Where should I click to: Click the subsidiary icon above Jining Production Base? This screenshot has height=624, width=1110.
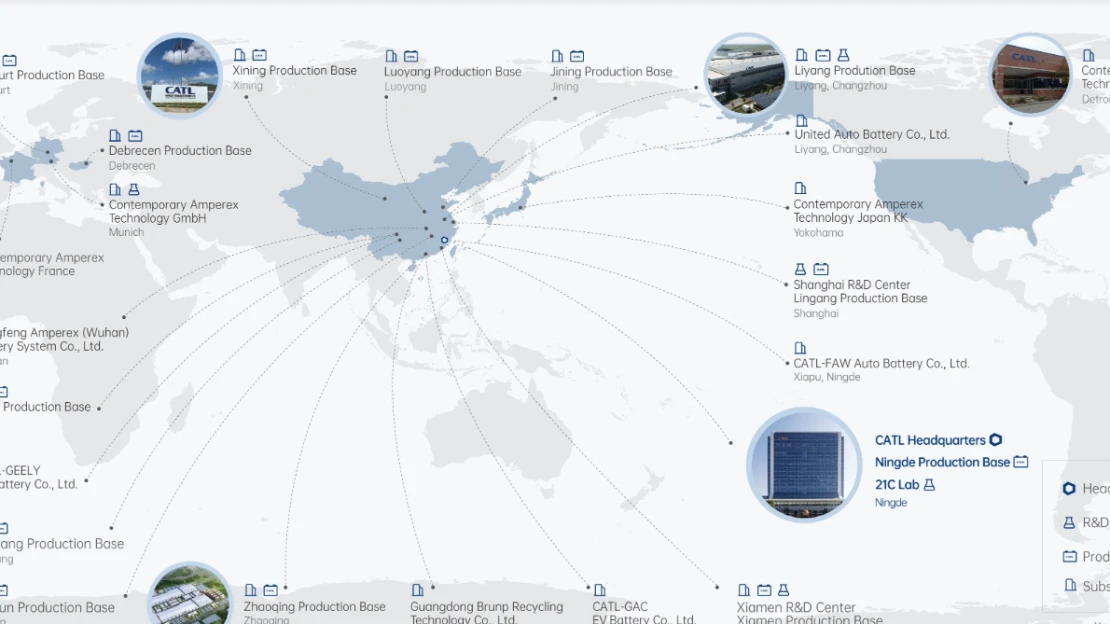558,56
